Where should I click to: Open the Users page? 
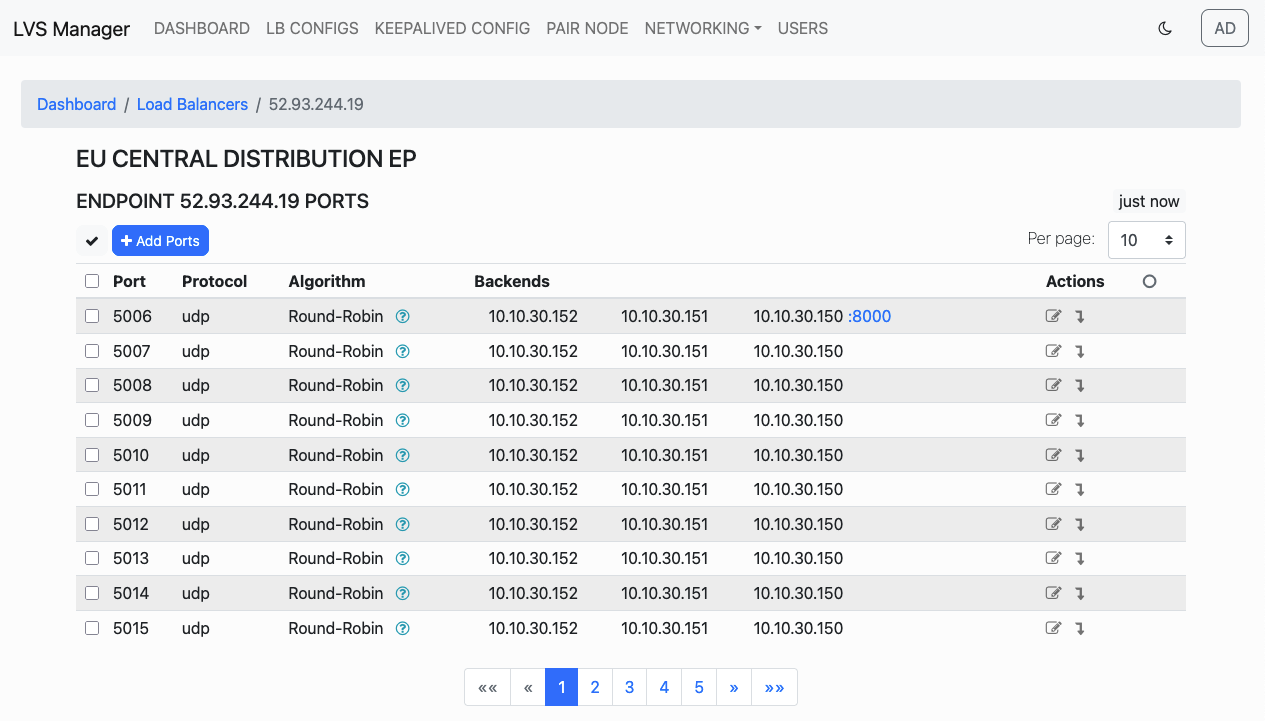[803, 29]
